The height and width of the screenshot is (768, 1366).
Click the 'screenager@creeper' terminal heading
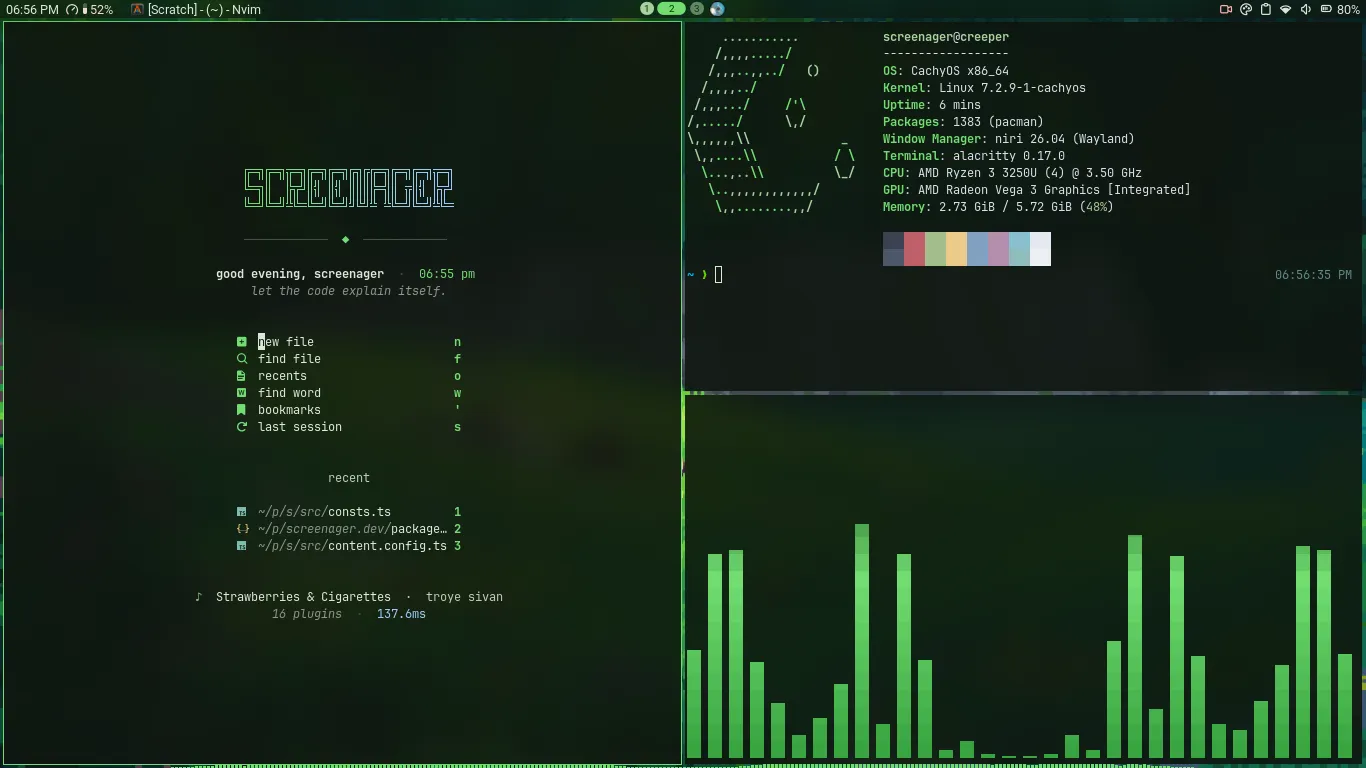[x=946, y=37]
